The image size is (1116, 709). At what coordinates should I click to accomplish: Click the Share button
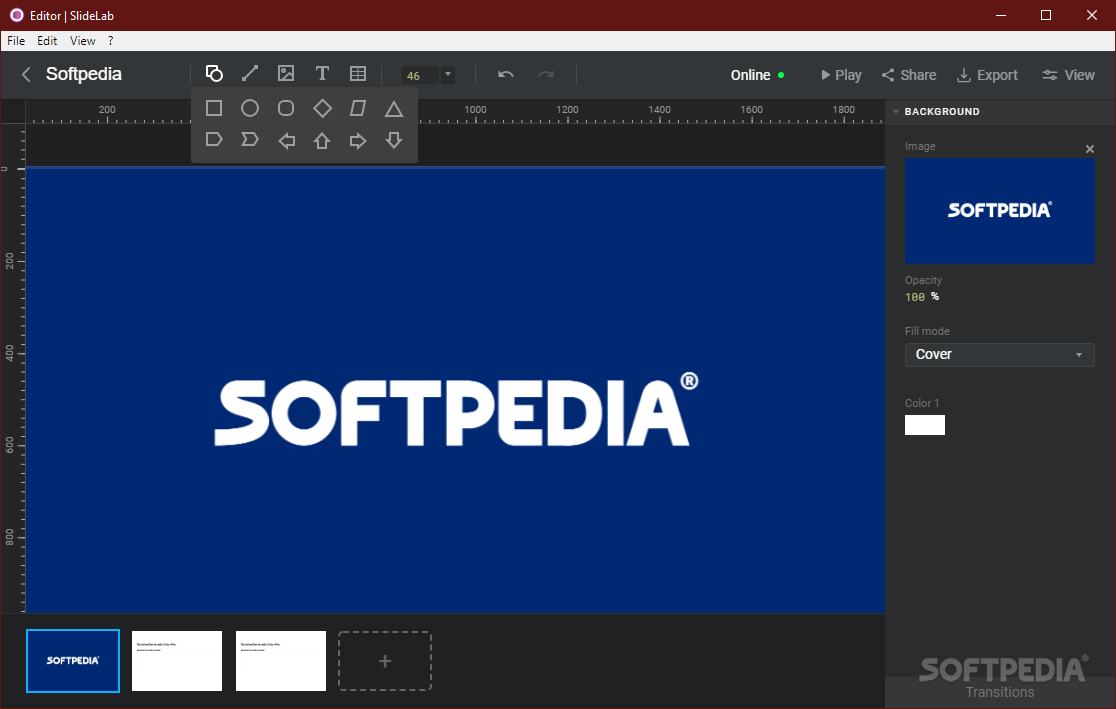click(x=909, y=75)
